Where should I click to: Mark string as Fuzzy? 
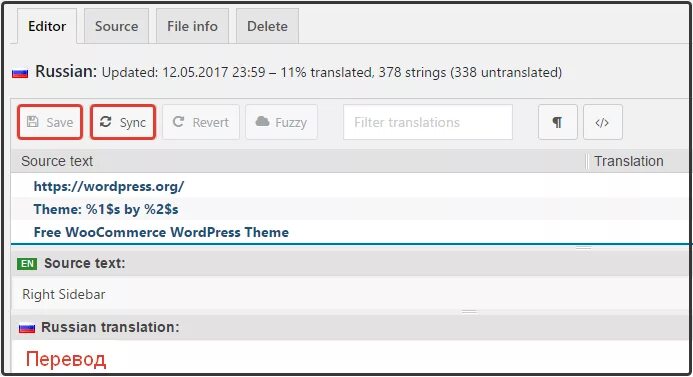(282, 122)
